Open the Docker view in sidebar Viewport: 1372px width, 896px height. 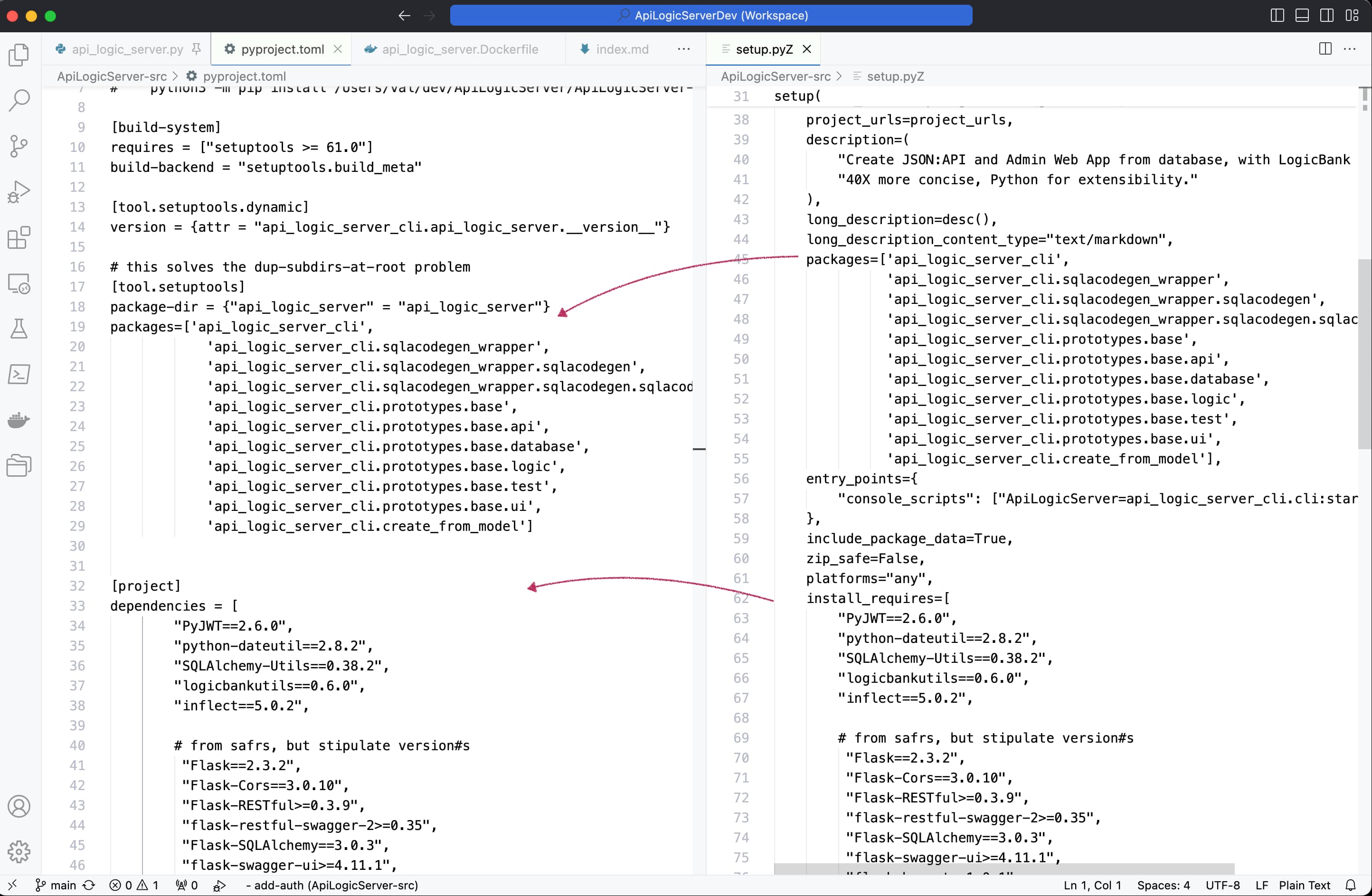click(x=19, y=420)
